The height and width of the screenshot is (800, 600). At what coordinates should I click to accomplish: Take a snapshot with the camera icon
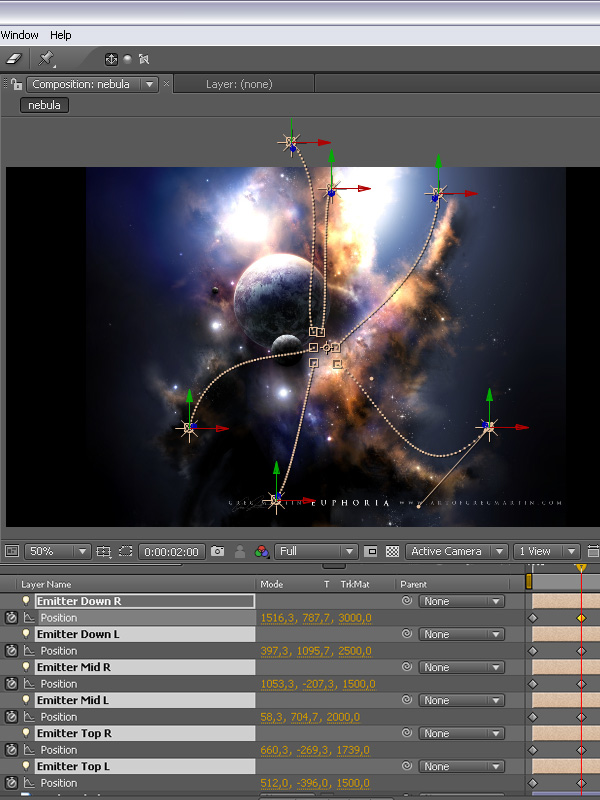(x=218, y=551)
